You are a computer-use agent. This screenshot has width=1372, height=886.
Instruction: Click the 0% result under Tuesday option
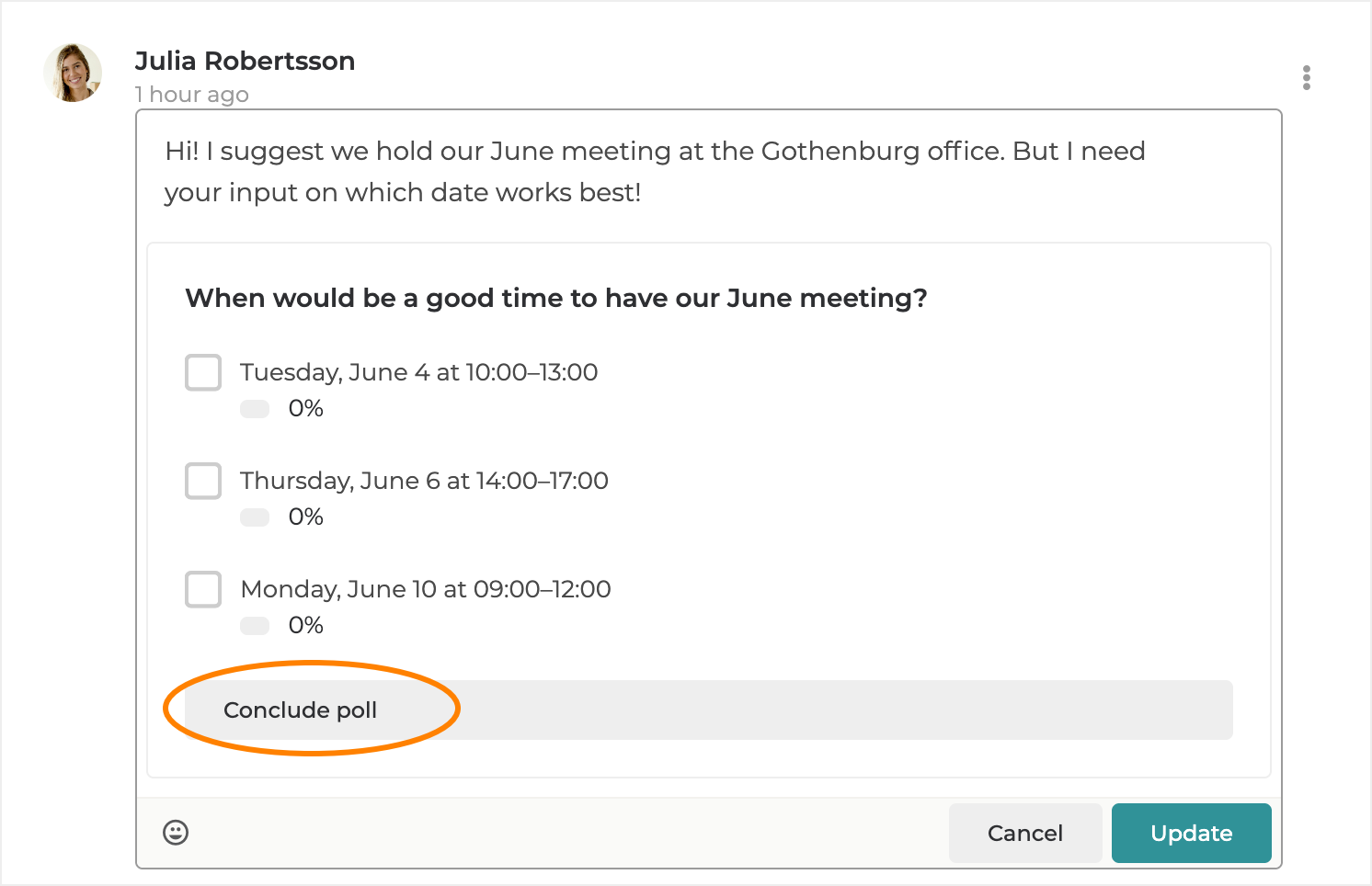[x=306, y=409]
